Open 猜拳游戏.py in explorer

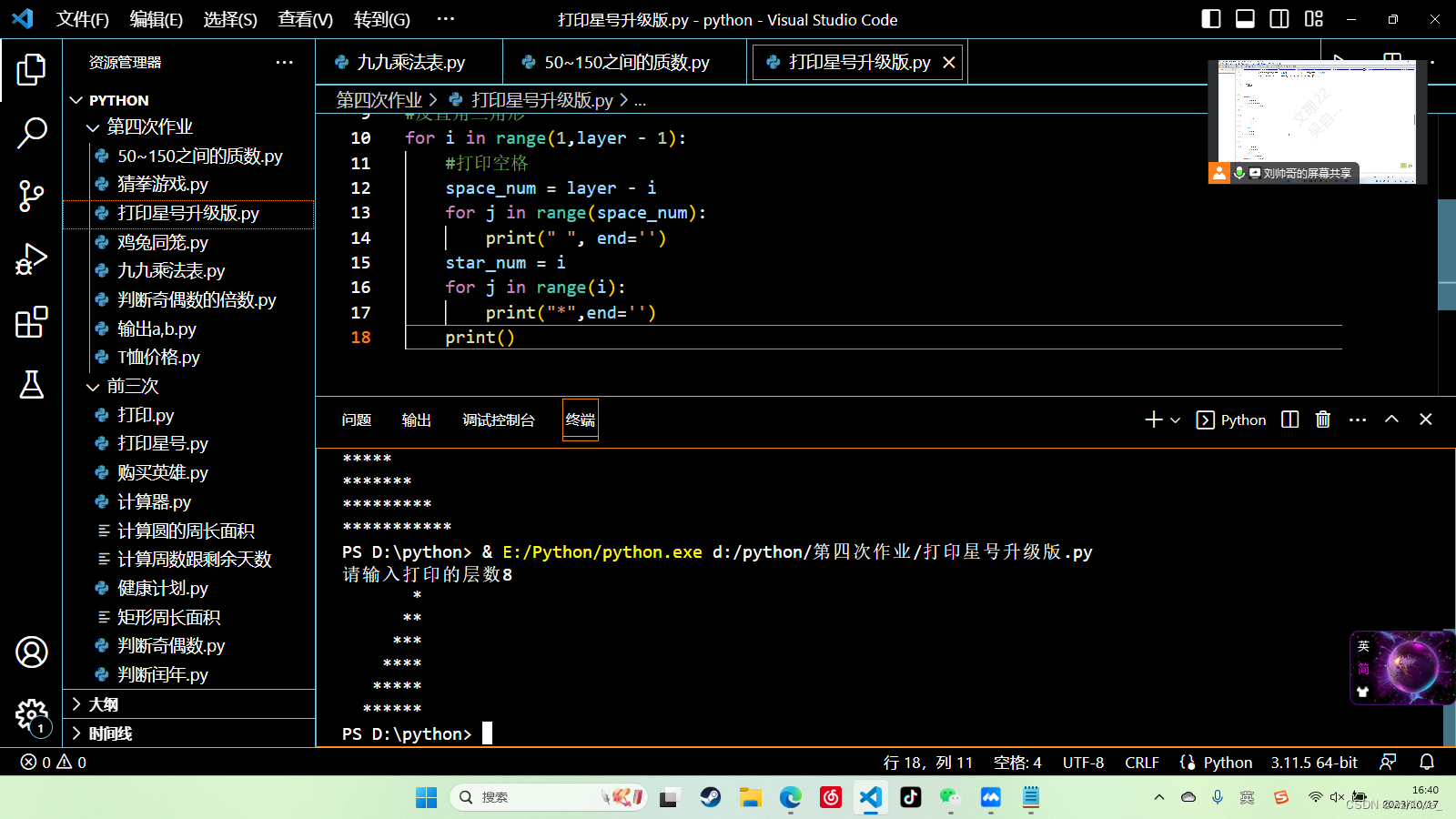(188, 185)
